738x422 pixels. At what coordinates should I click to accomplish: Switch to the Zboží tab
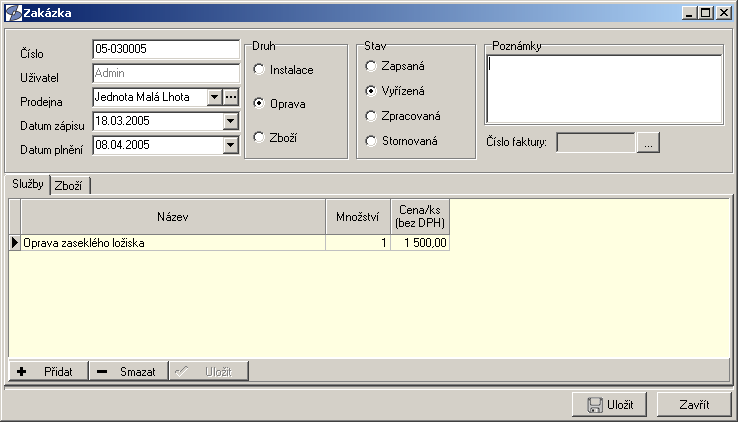point(69,185)
